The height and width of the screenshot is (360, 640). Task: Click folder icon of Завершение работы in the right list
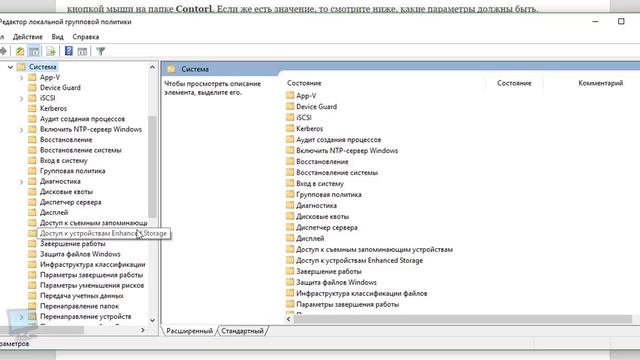point(290,271)
